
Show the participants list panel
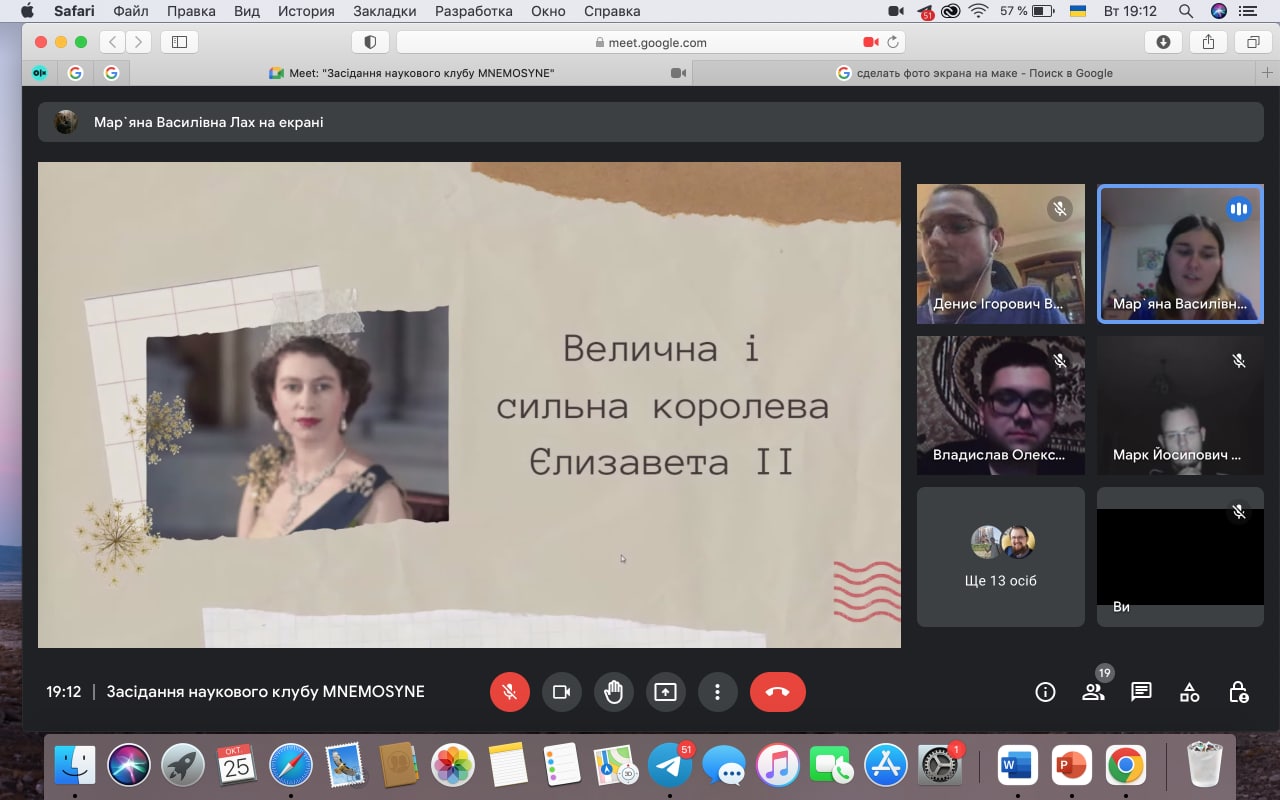[1093, 692]
